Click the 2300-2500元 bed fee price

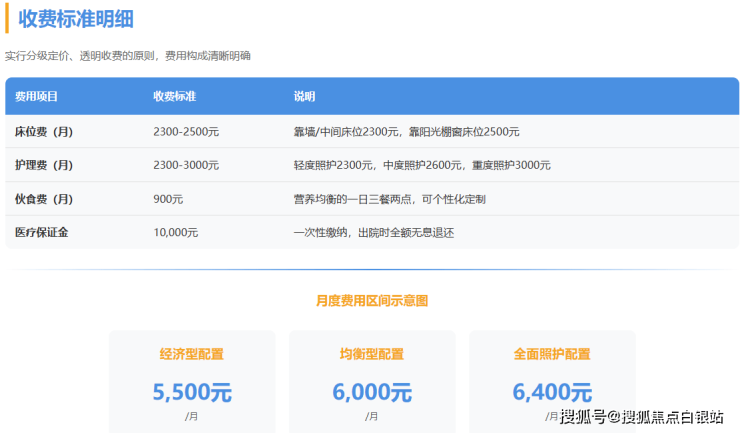(186, 132)
